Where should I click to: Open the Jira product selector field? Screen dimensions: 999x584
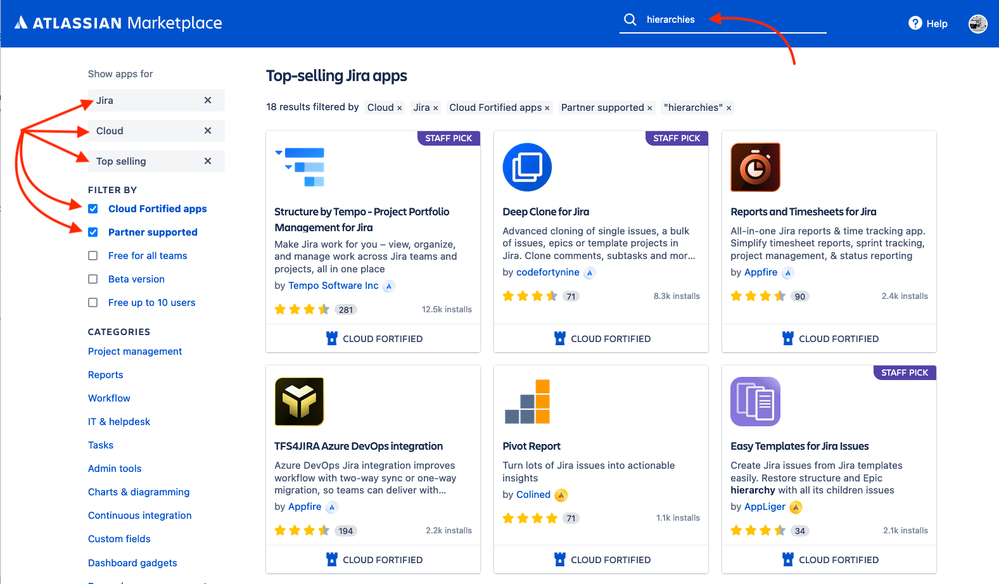point(156,100)
